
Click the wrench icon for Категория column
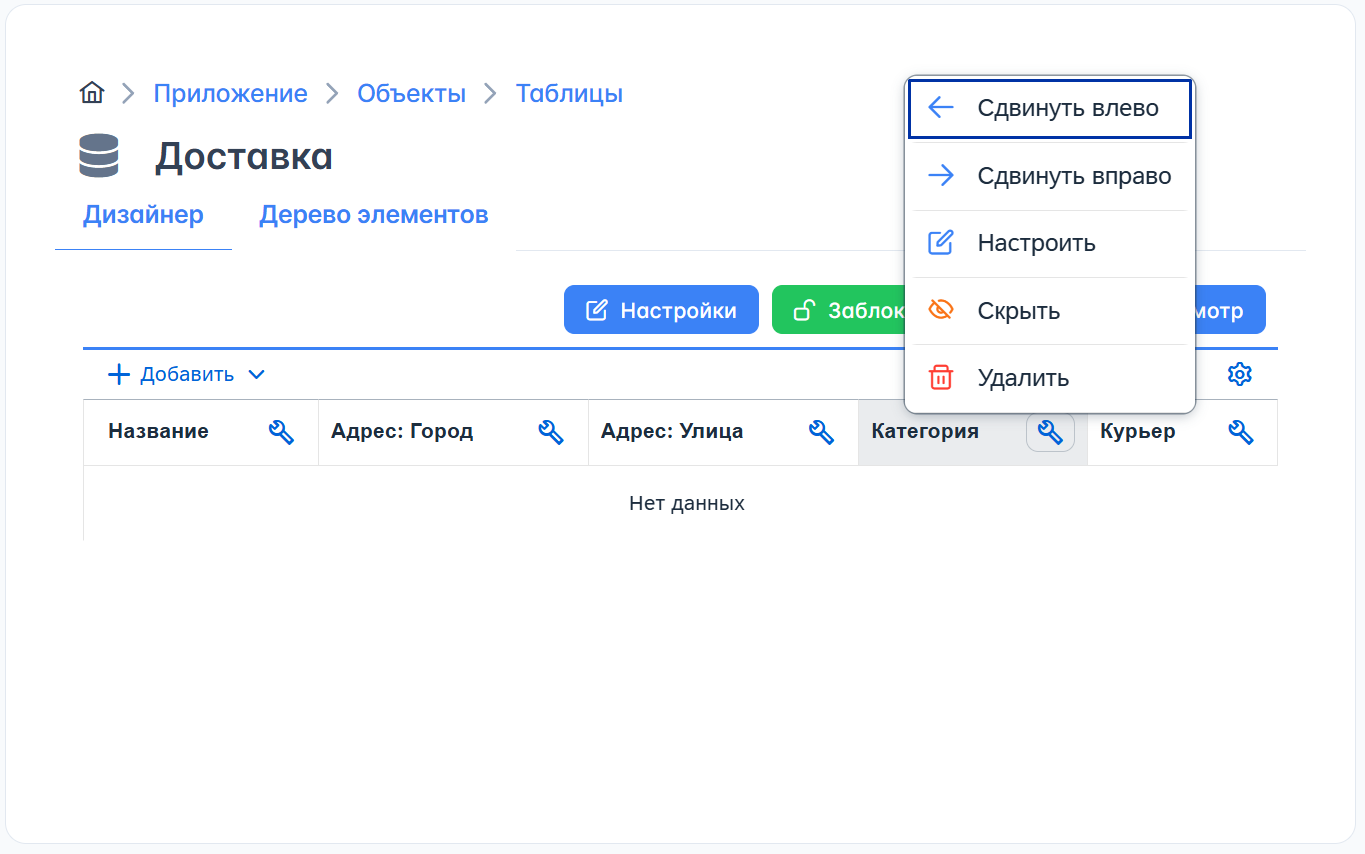click(x=1050, y=432)
